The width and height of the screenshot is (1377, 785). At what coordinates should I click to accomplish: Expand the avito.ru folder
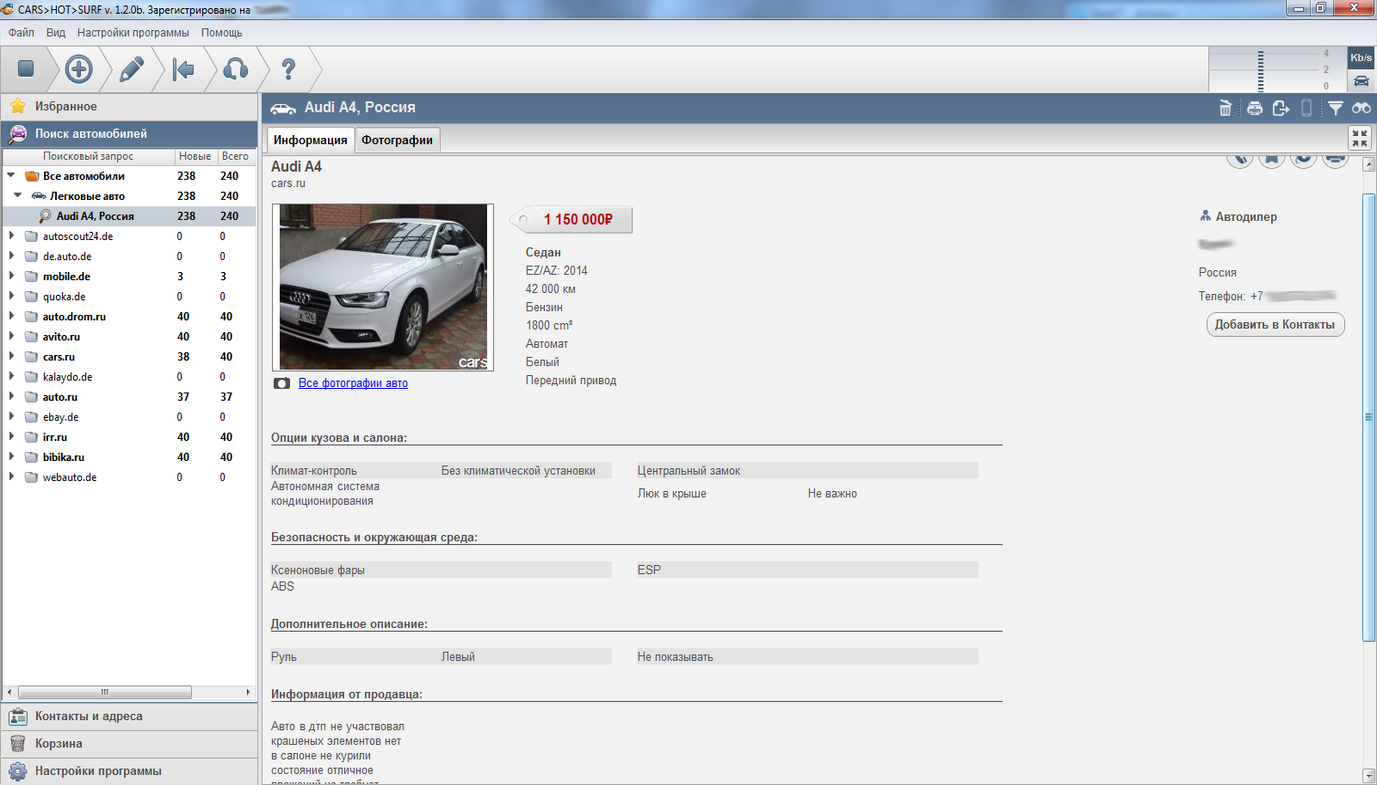pyautogui.click(x=11, y=337)
